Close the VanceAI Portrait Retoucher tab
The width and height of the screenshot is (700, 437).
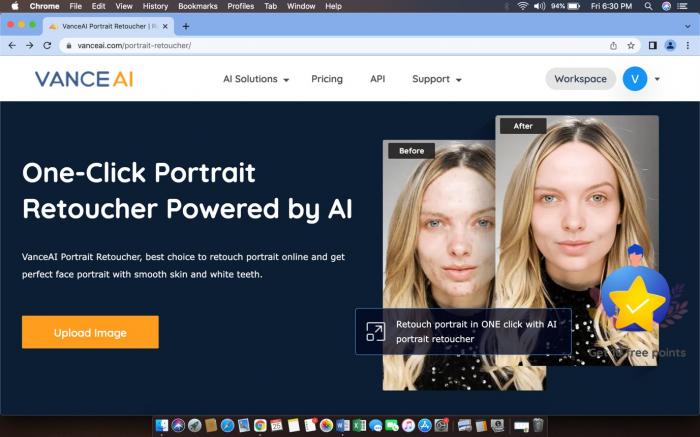click(x=165, y=26)
